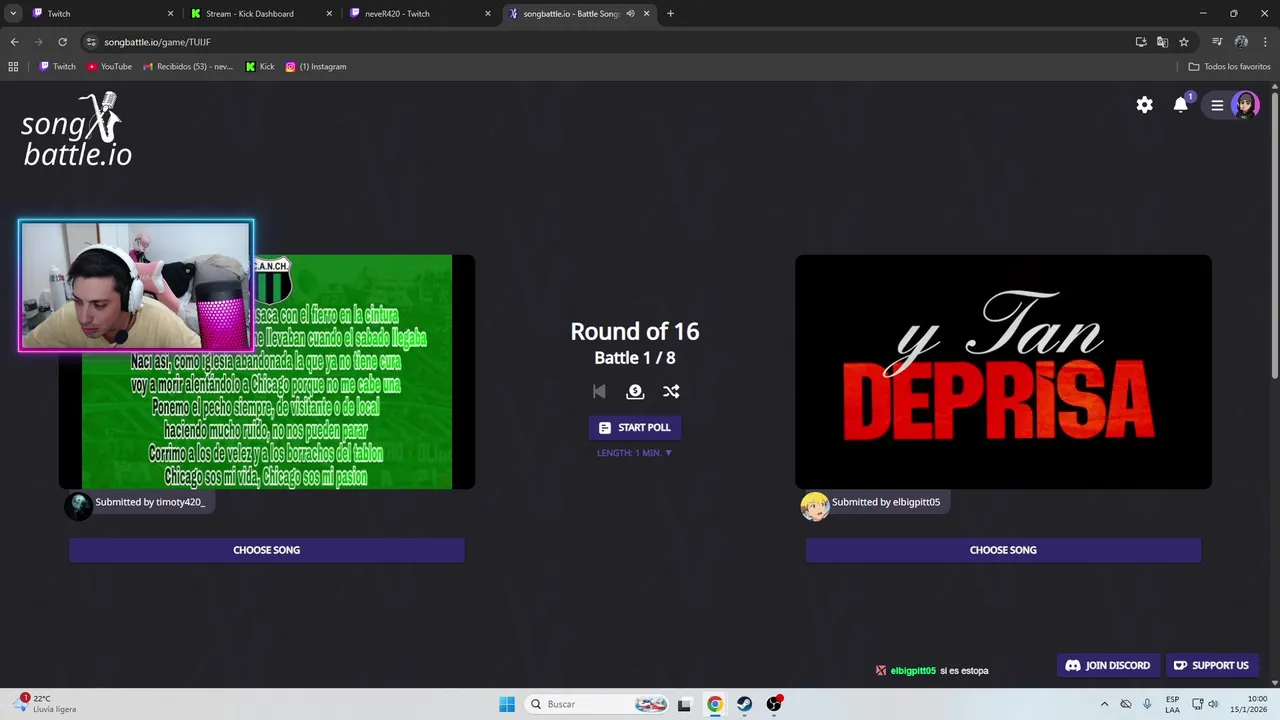Image resolution: width=1280 pixels, height=720 pixels.
Task: Open the Windows Start menu
Action: [507, 704]
